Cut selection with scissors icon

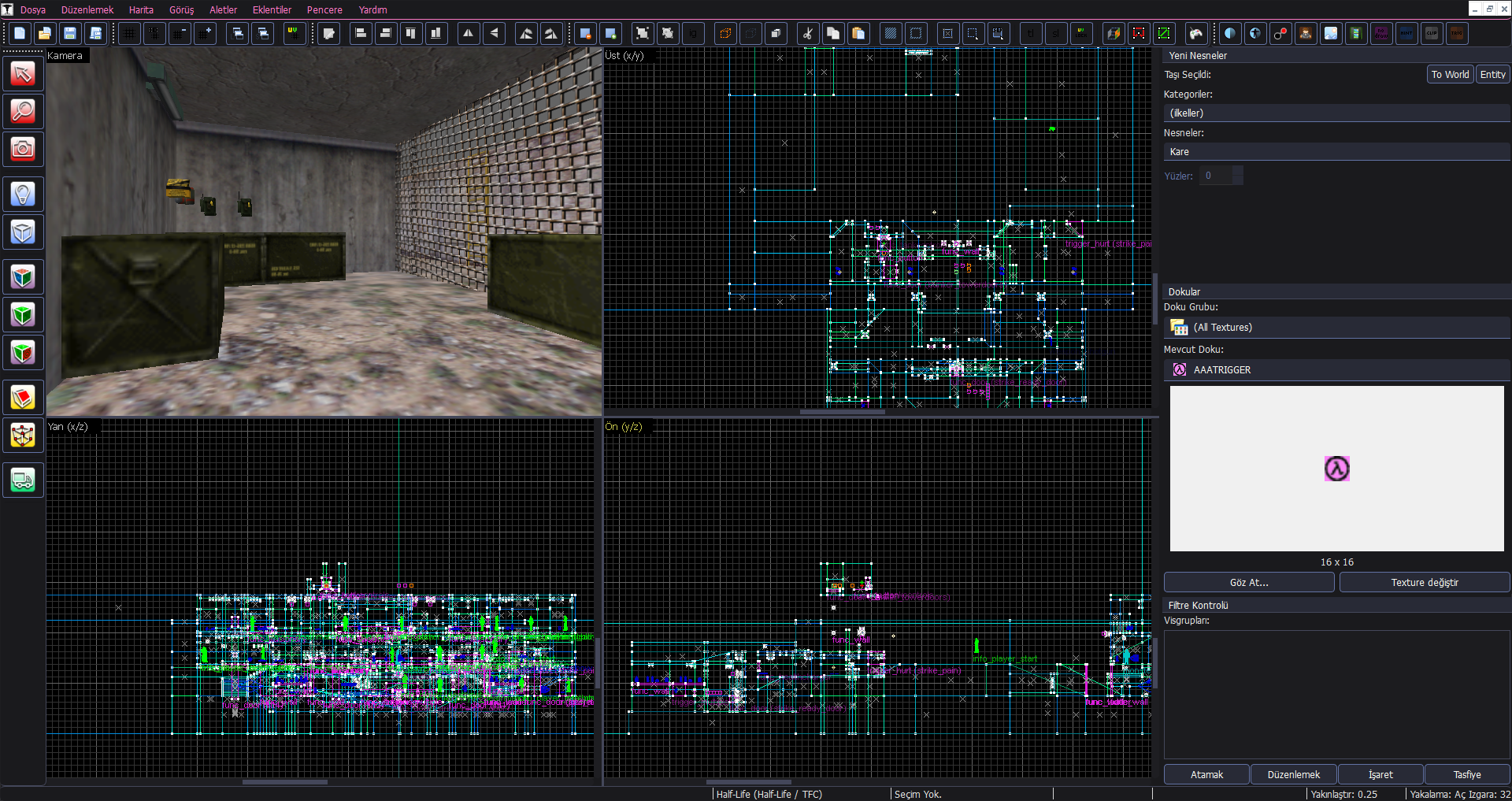tap(807, 33)
